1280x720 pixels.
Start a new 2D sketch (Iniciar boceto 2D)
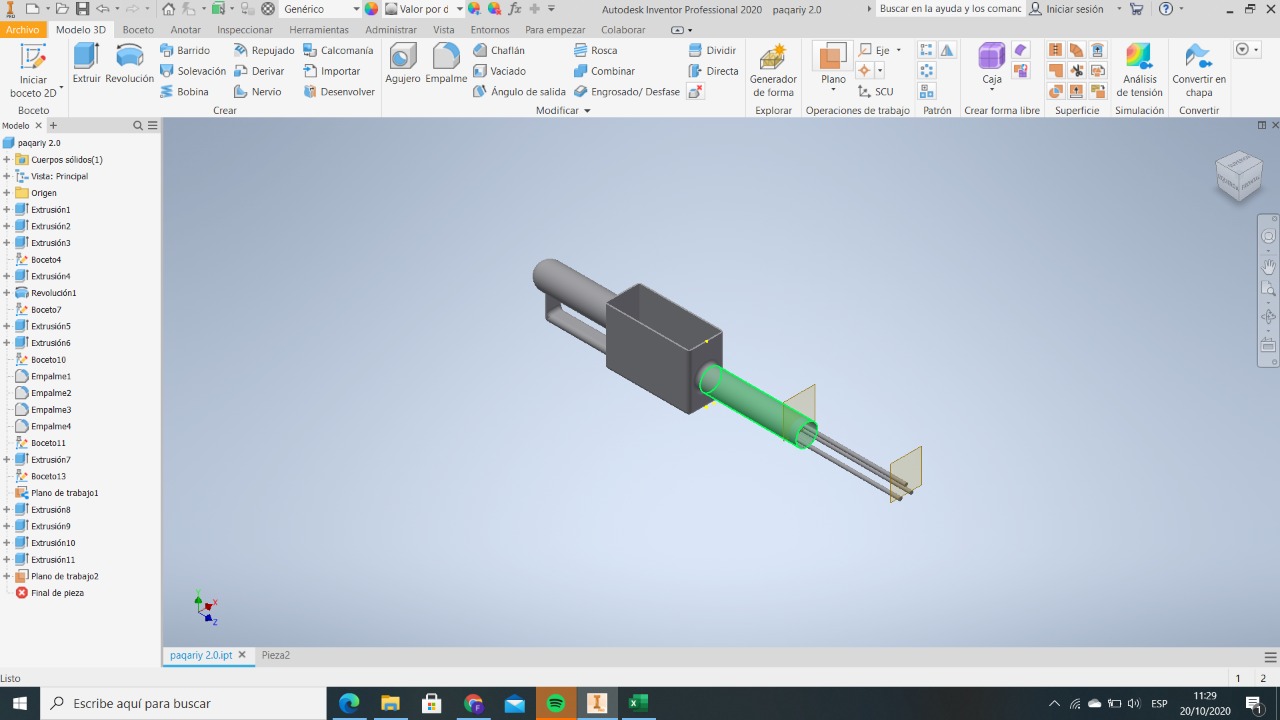(33, 71)
